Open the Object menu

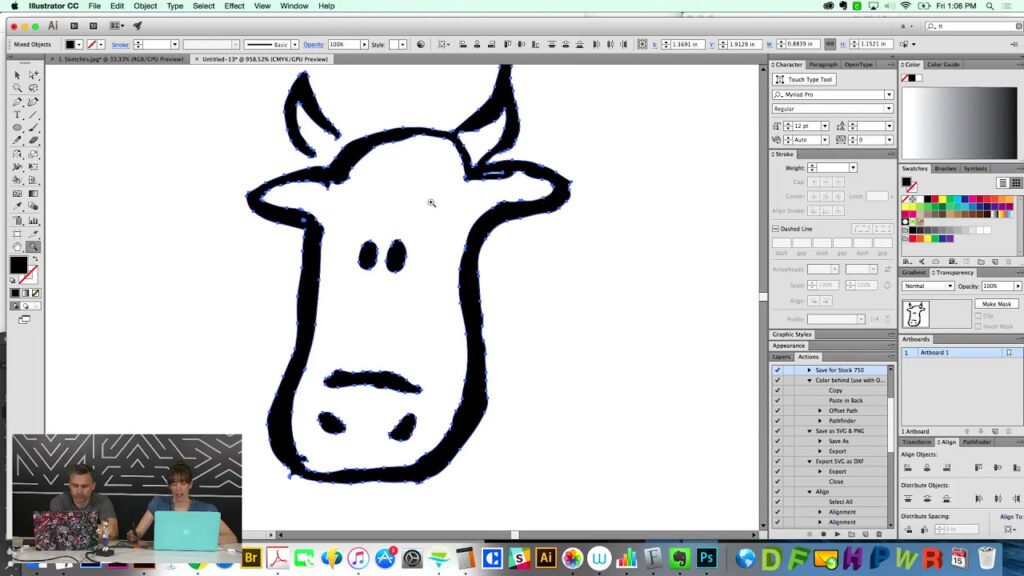145,6
